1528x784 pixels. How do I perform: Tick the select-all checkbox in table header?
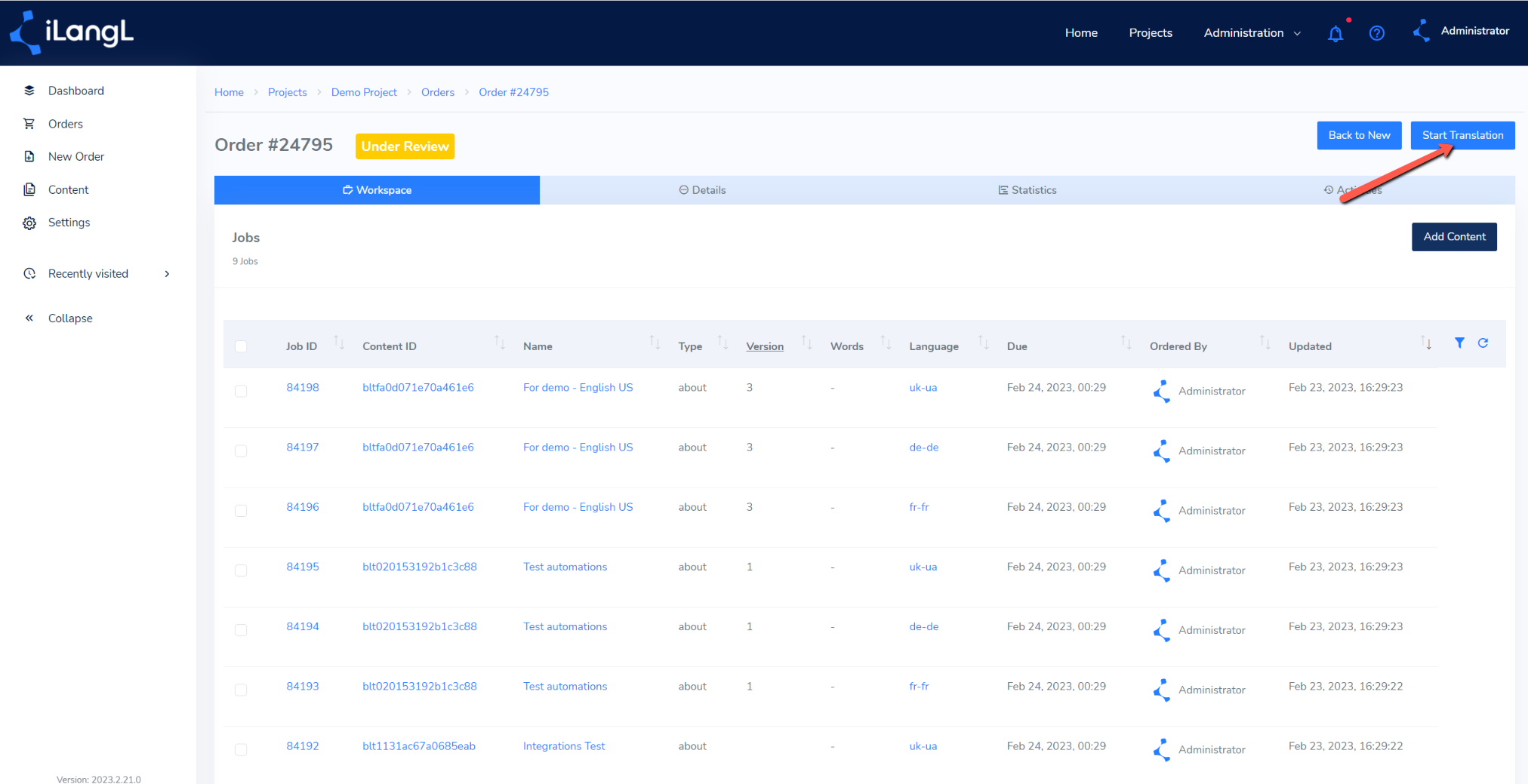click(241, 346)
